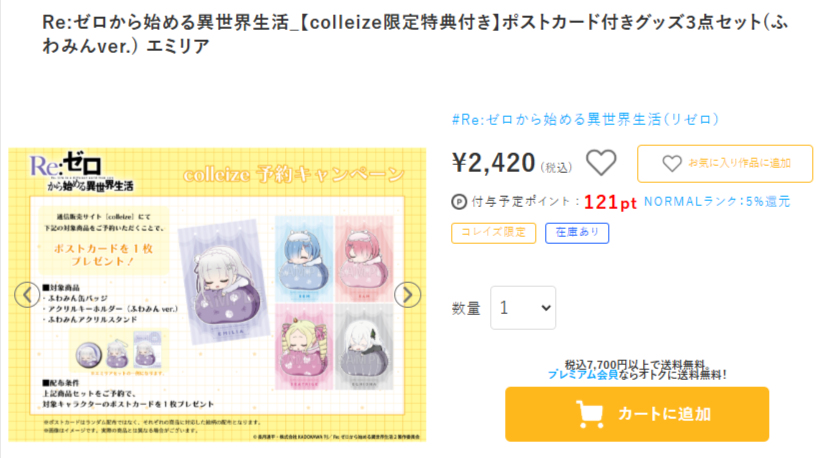Show next product image with right arrow
The height and width of the screenshot is (458, 834).
(x=407, y=295)
